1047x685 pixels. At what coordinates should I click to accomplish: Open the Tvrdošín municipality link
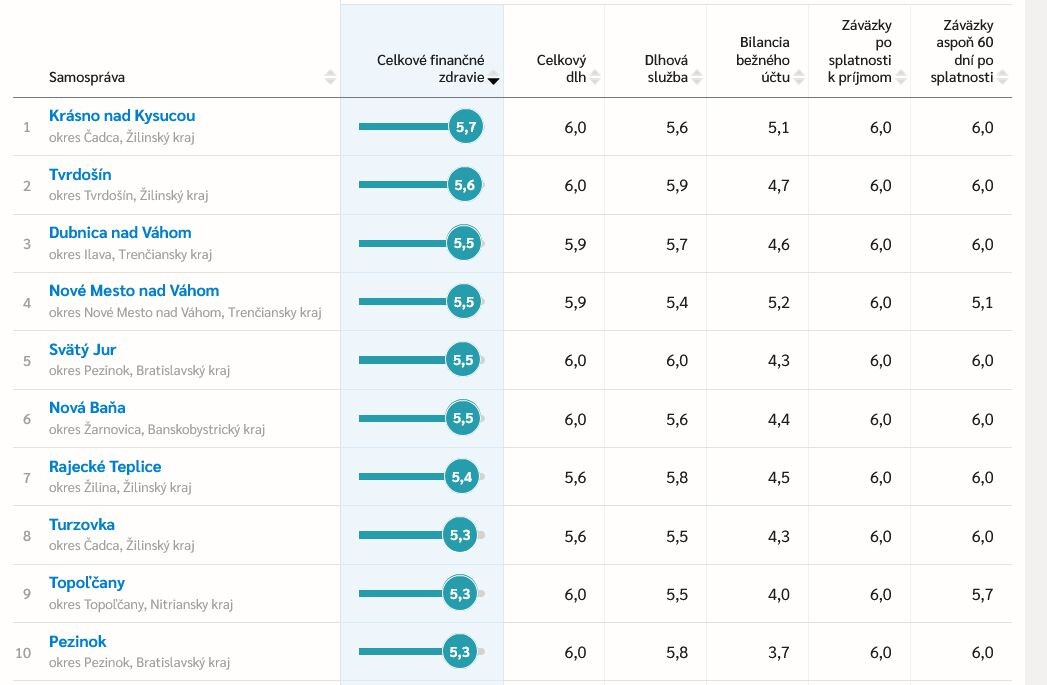[80, 174]
